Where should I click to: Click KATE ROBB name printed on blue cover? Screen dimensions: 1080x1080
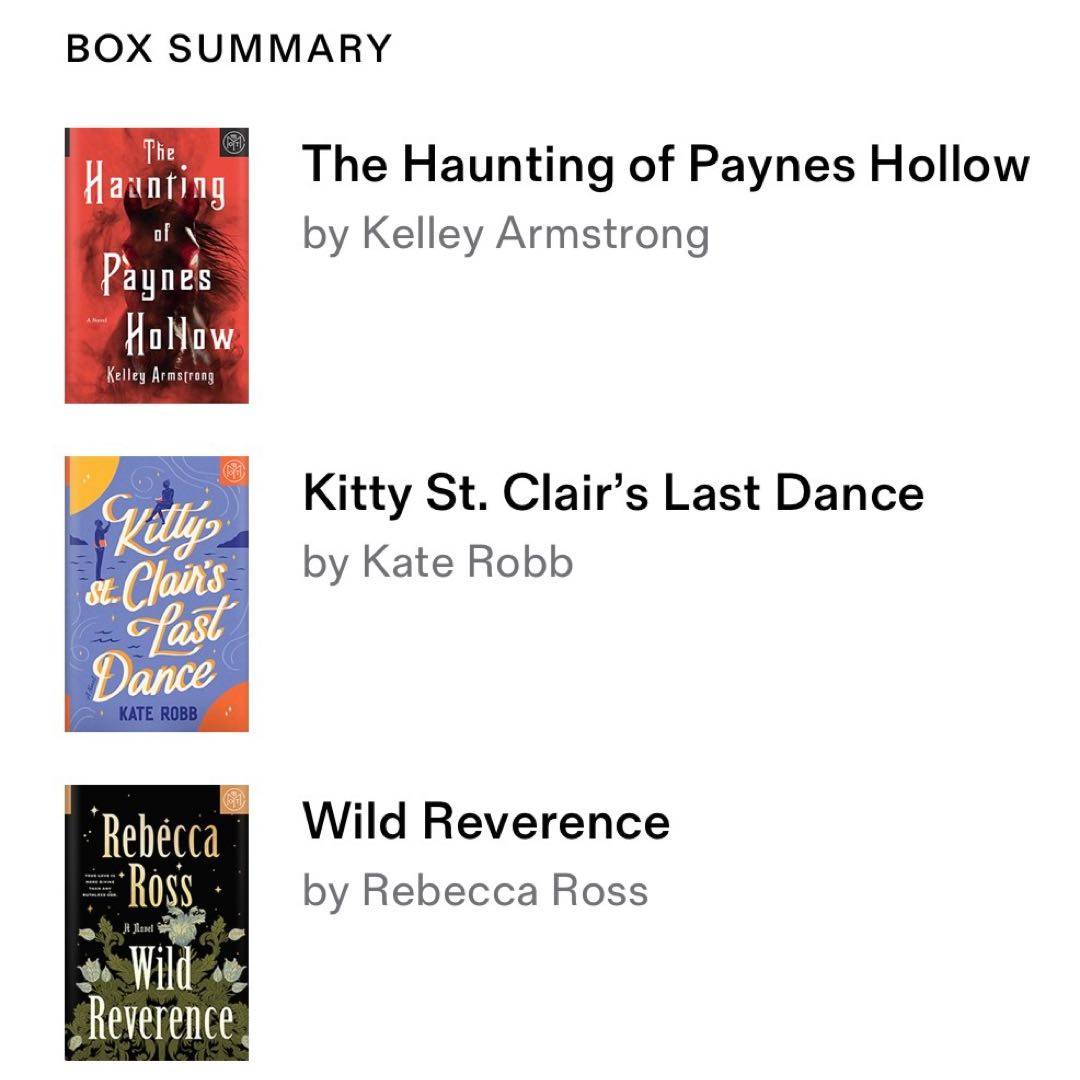pos(158,713)
